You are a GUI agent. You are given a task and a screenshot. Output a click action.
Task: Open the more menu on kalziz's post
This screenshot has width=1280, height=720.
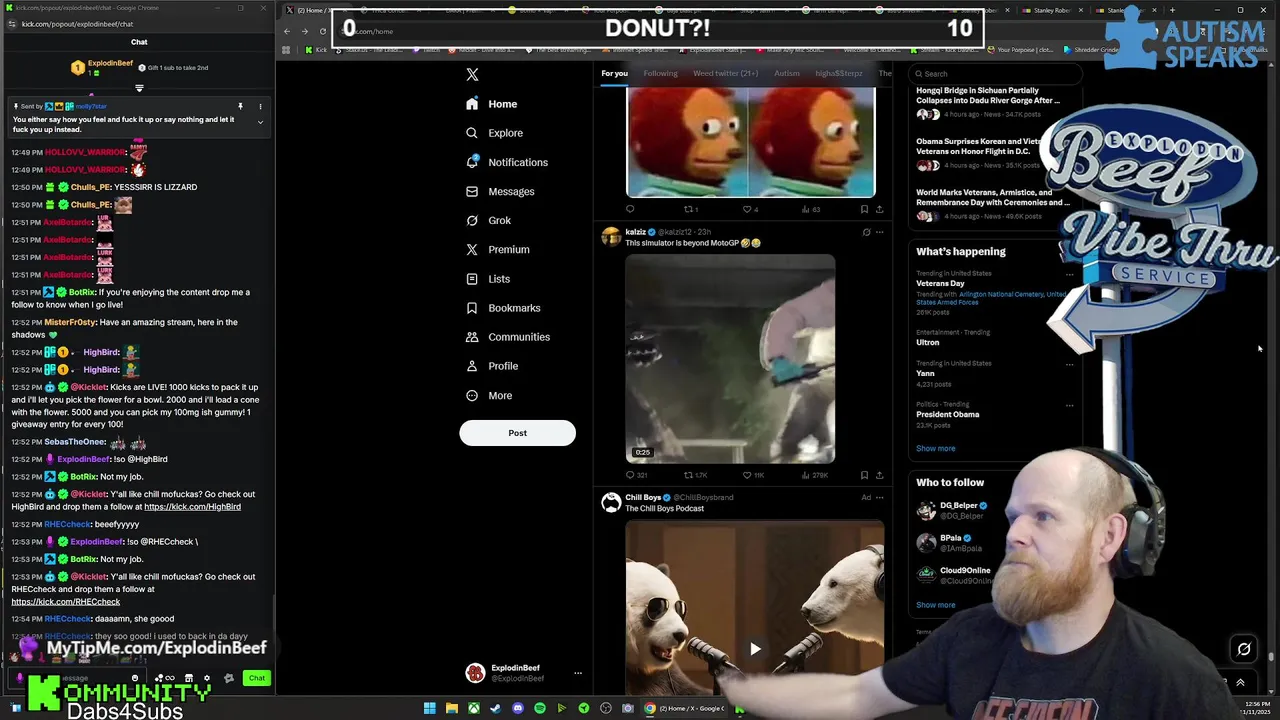pyautogui.click(x=879, y=232)
